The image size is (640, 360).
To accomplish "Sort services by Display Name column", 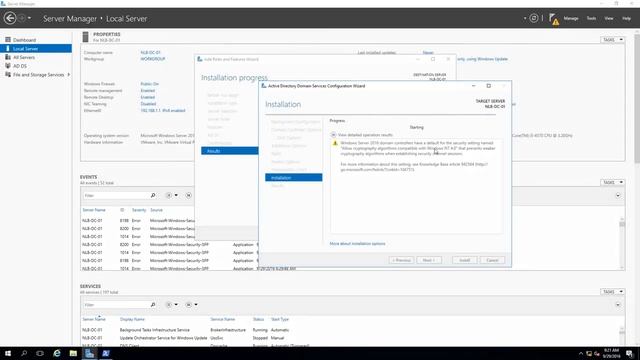I will pyautogui.click(x=132, y=319).
